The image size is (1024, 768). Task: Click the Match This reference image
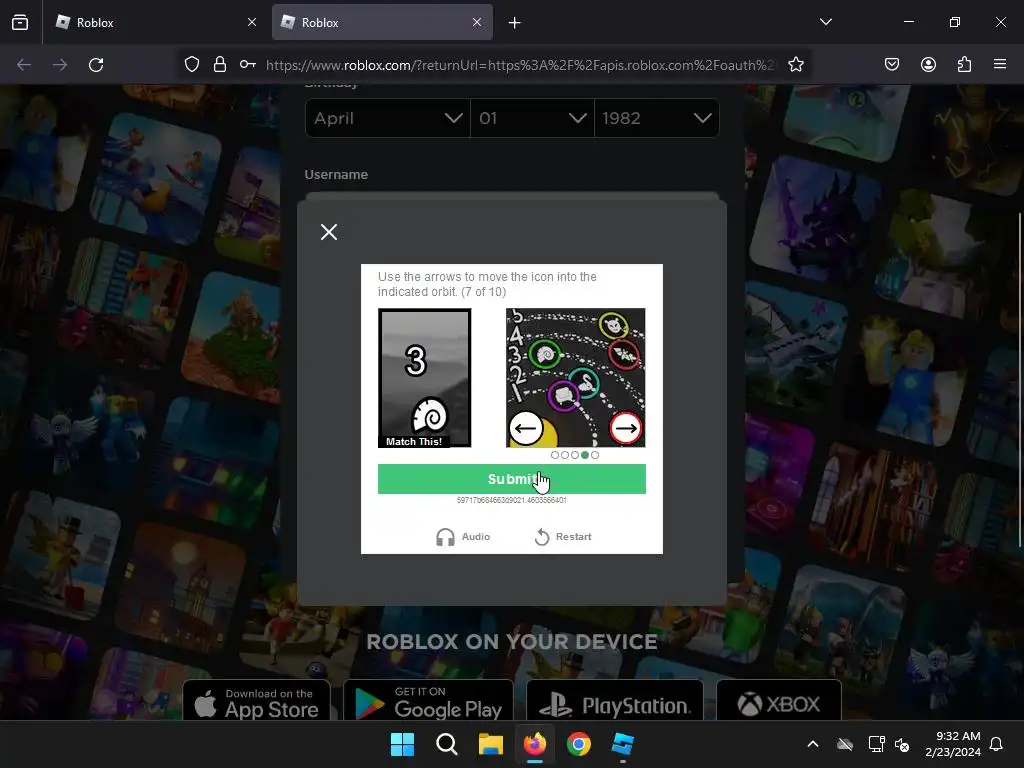(x=424, y=378)
